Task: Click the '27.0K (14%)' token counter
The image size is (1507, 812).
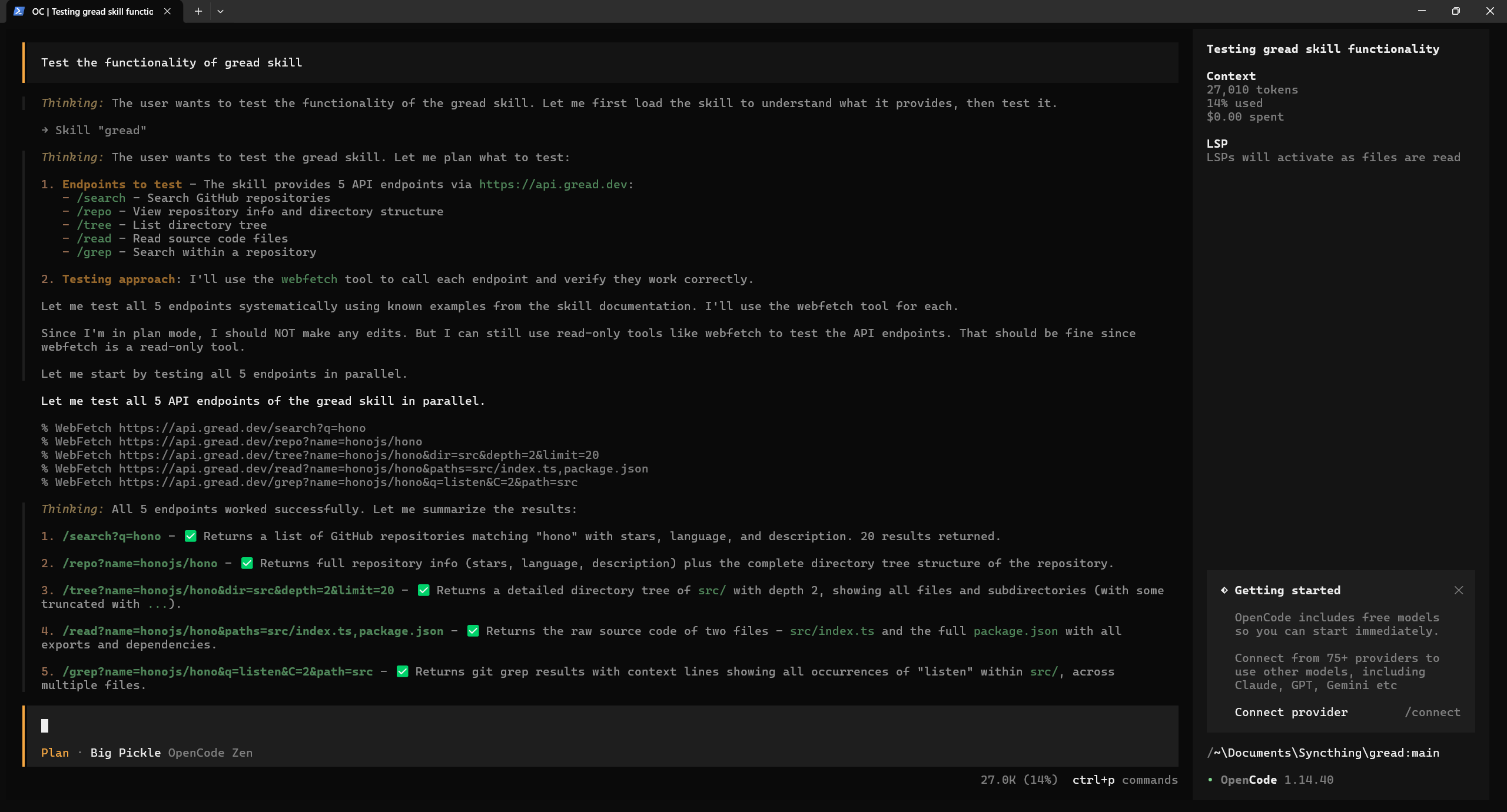Action: pos(1019,780)
